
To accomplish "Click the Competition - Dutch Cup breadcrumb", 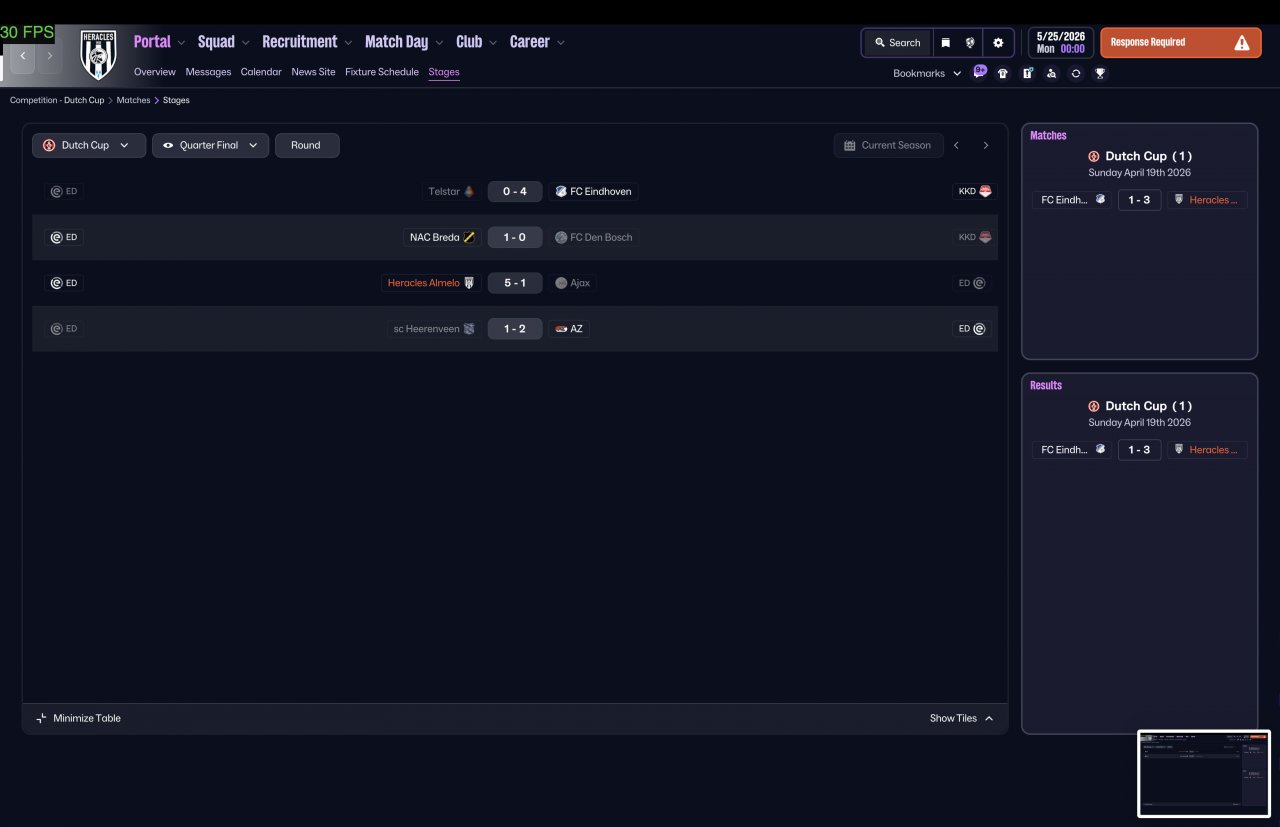I will tap(57, 100).
